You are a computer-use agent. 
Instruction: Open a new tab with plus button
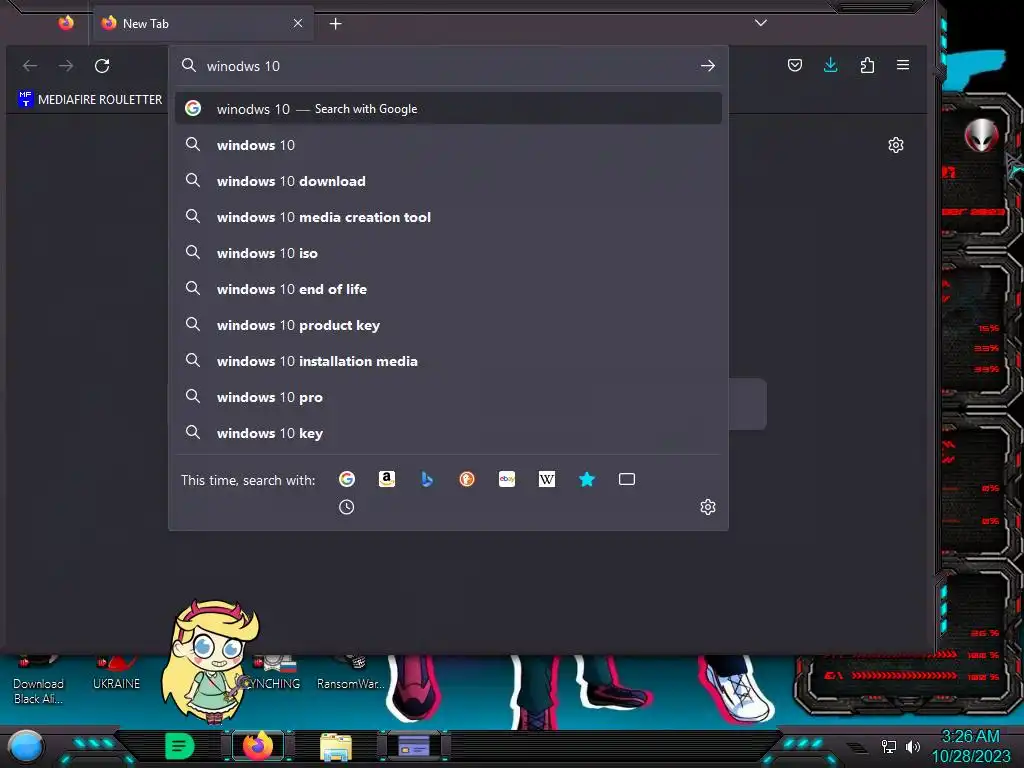(x=336, y=24)
